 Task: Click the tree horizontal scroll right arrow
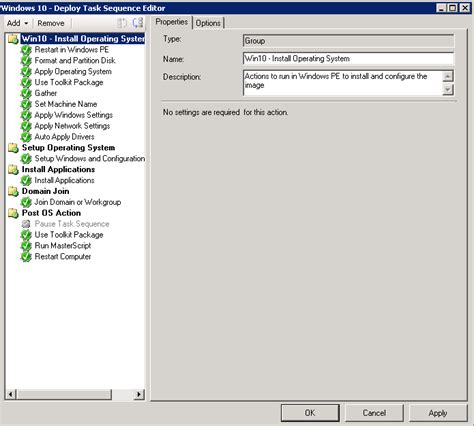[x=139, y=395]
